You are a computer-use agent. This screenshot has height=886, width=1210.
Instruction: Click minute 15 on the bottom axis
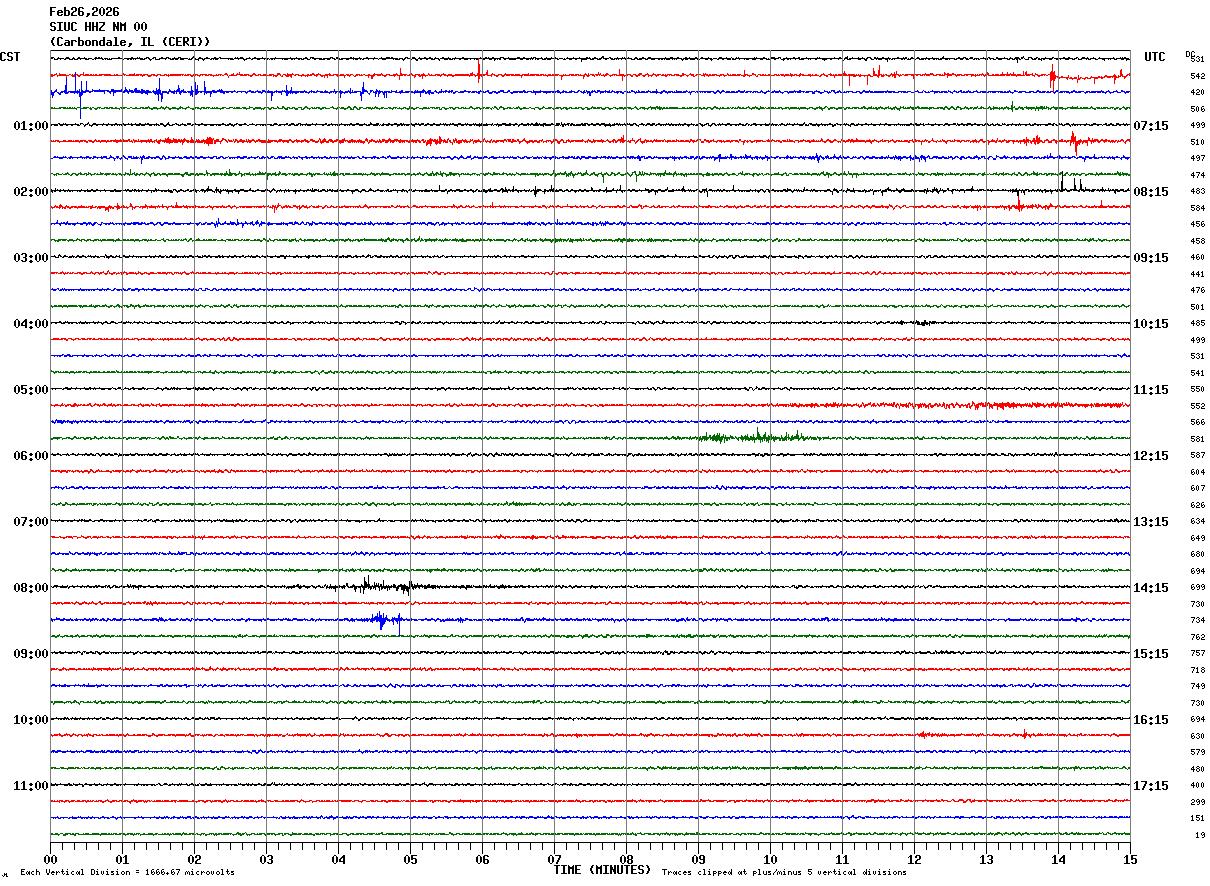(1130, 859)
